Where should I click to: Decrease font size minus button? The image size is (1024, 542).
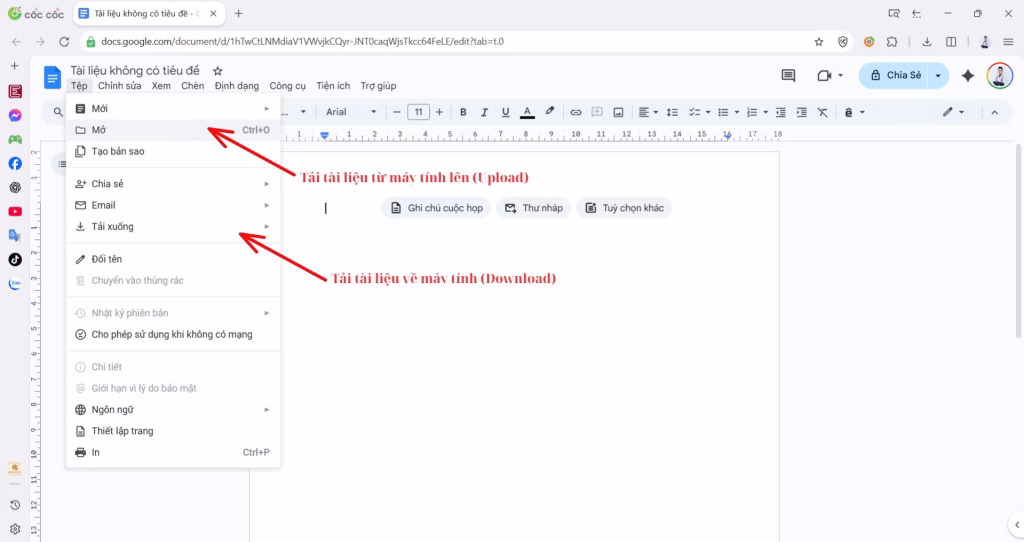coord(396,112)
